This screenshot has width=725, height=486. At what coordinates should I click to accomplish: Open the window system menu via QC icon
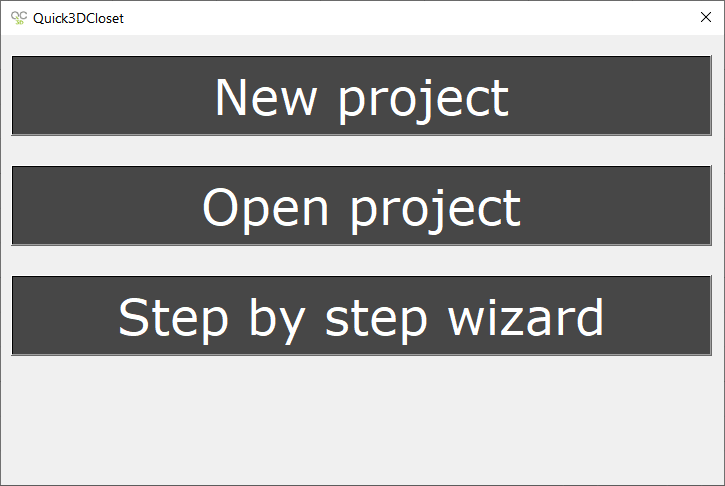(18, 18)
